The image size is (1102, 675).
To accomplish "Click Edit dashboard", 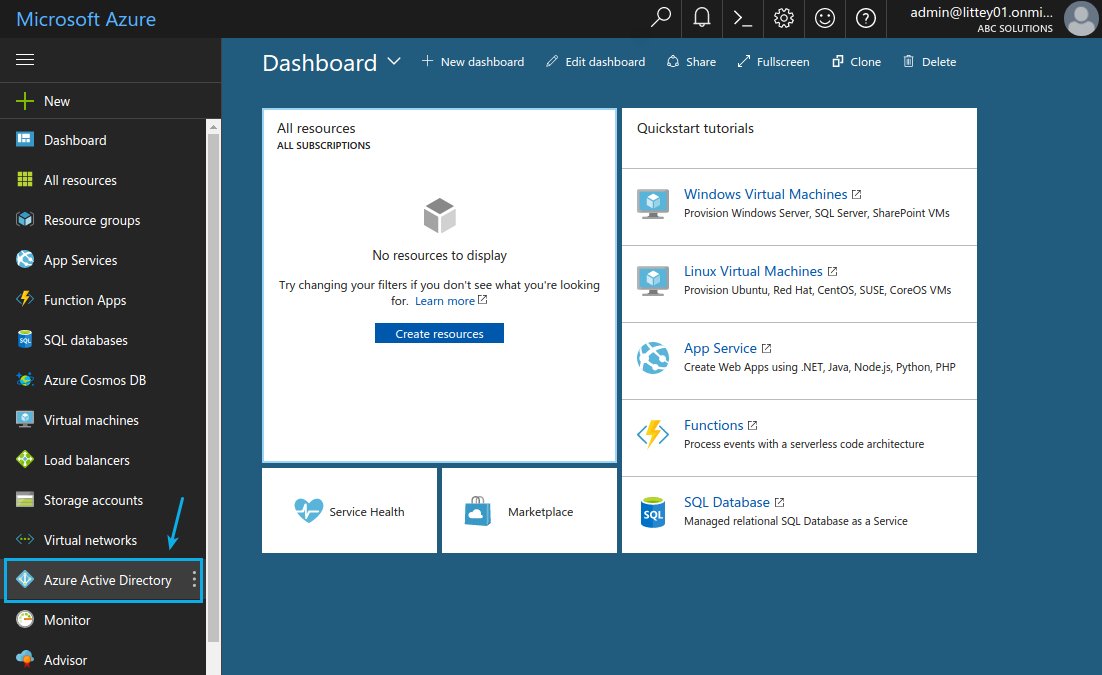I will pyautogui.click(x=595, y=62).
